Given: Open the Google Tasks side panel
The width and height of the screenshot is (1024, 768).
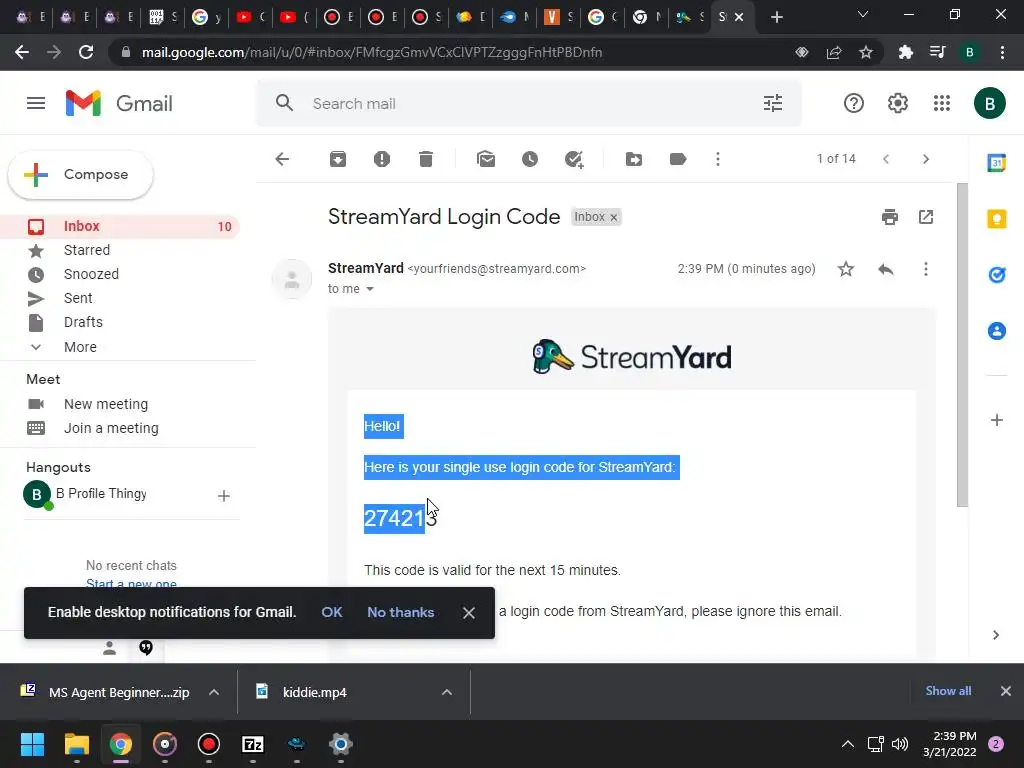Looking at the screenshot, I should [997, 275].
